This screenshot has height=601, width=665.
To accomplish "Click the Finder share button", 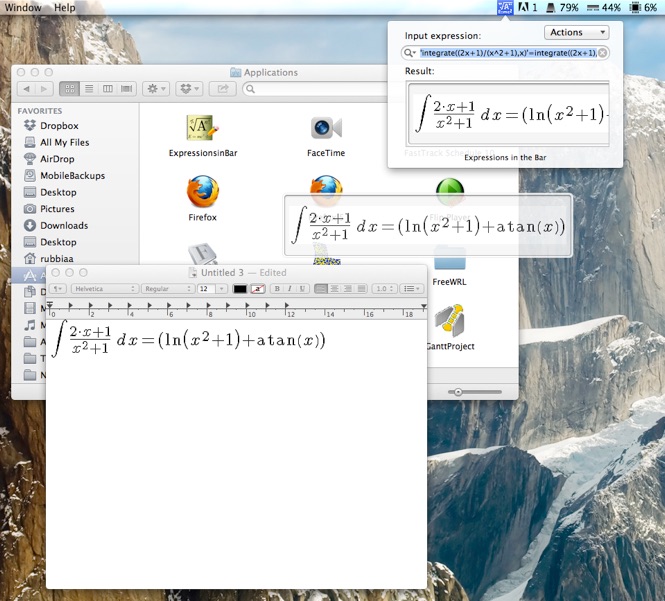I will [x=222, y=89].
